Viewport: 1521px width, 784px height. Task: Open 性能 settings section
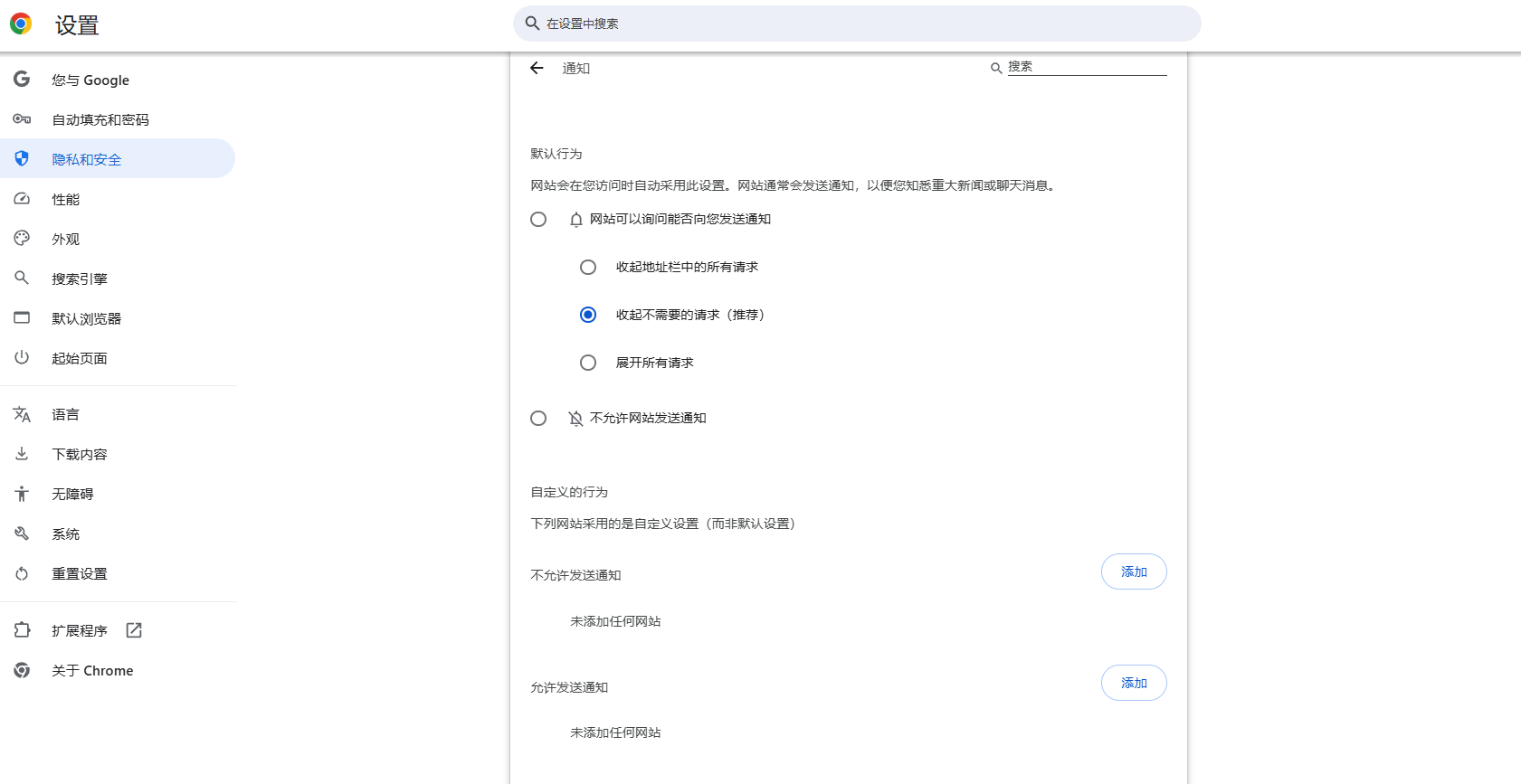click(118, 199)
